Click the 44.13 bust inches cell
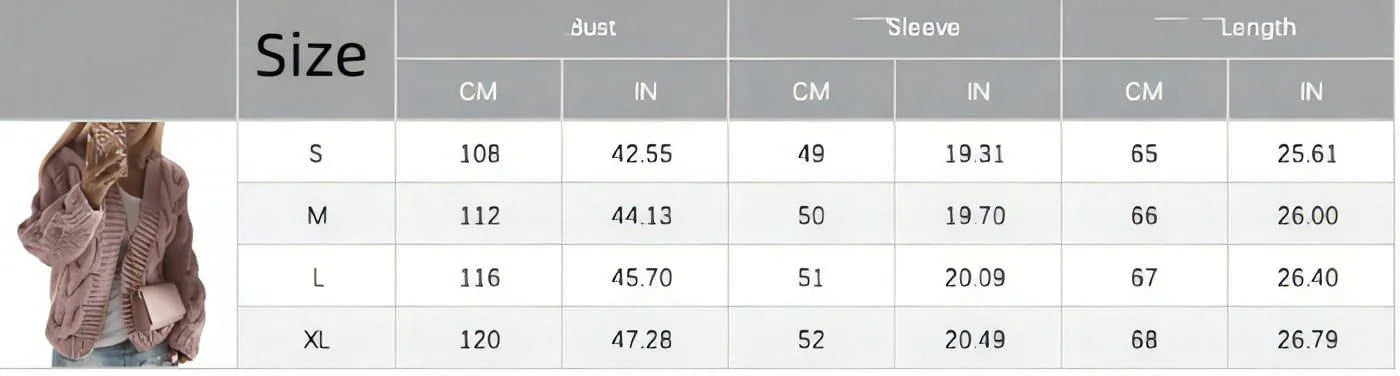 coord(645,215)
